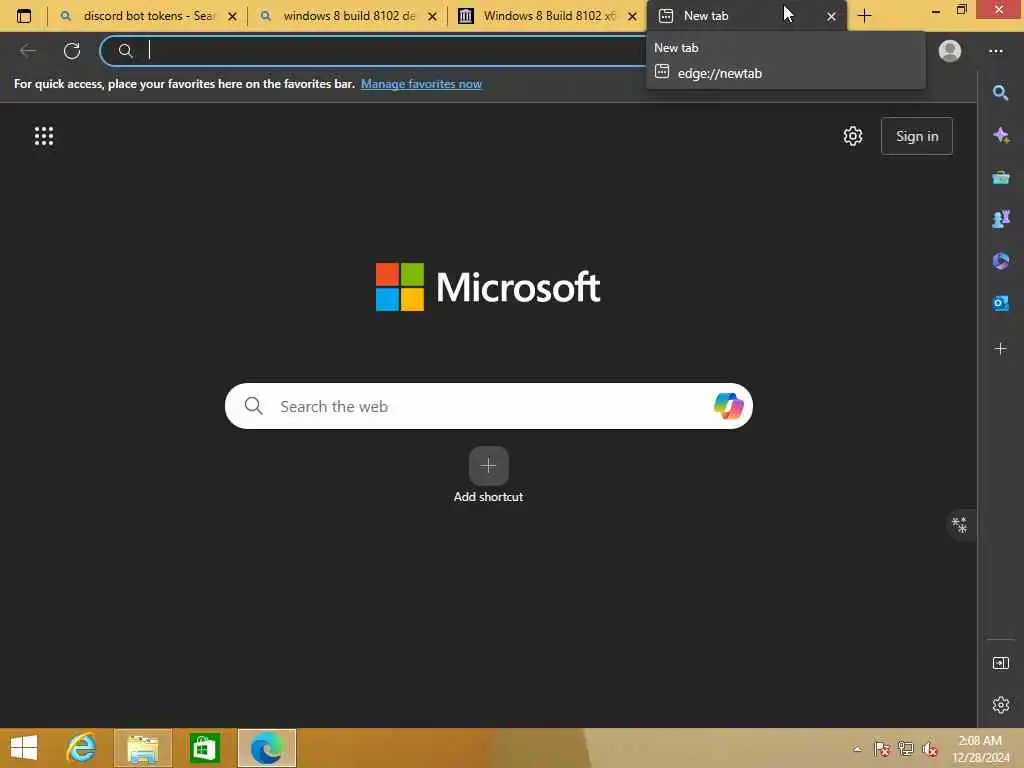Click the taskbar clock 2:08 AM
1024x768 pixels.
click(x=980, y=748)
